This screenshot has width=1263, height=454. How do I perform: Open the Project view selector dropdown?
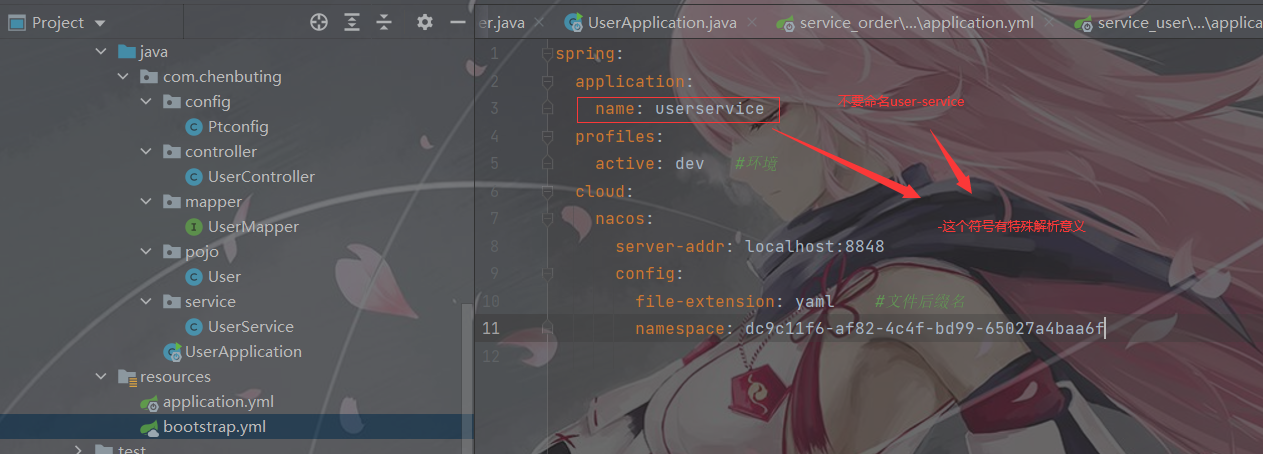57,22
